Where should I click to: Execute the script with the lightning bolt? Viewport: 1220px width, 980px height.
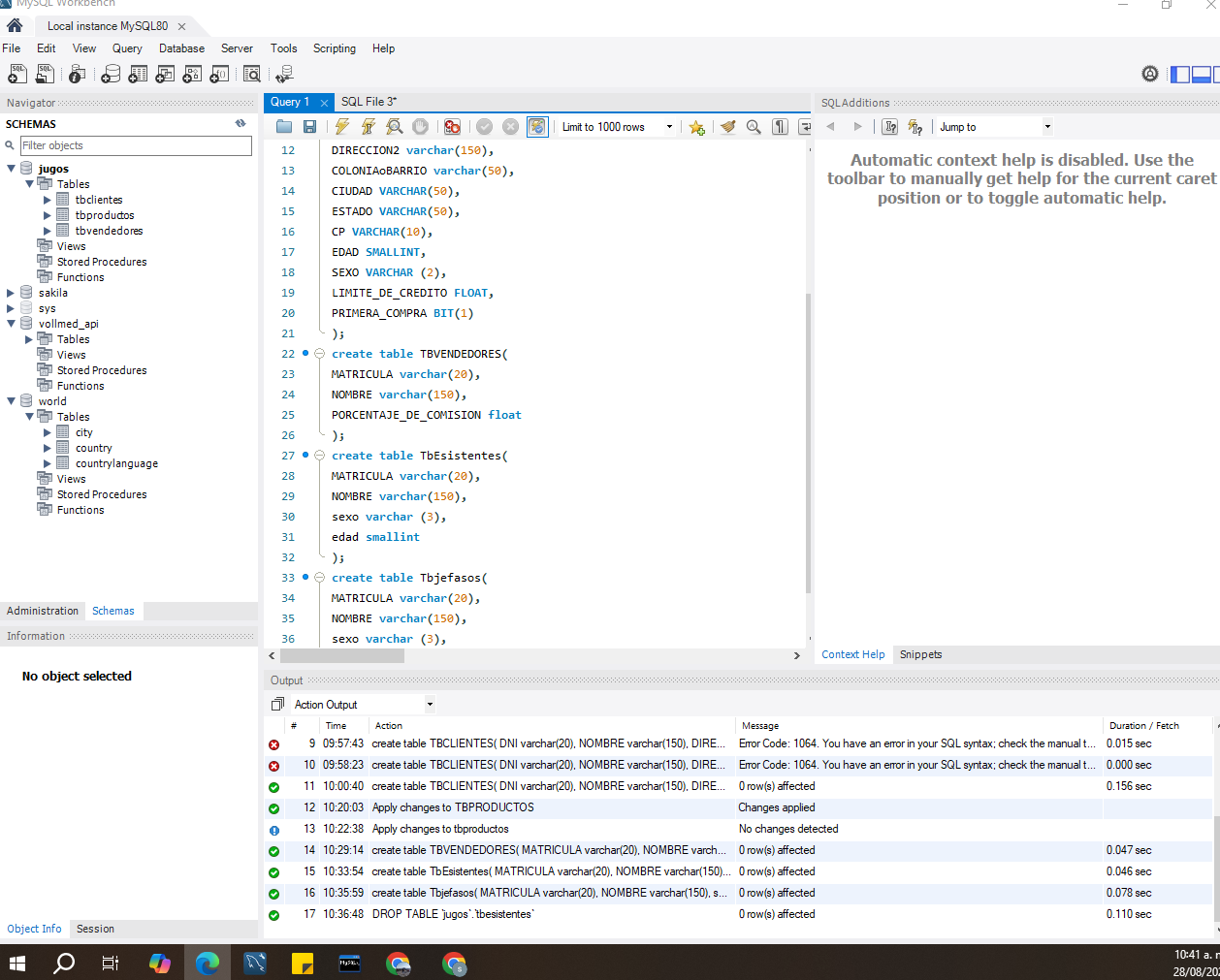pos(342,127)
